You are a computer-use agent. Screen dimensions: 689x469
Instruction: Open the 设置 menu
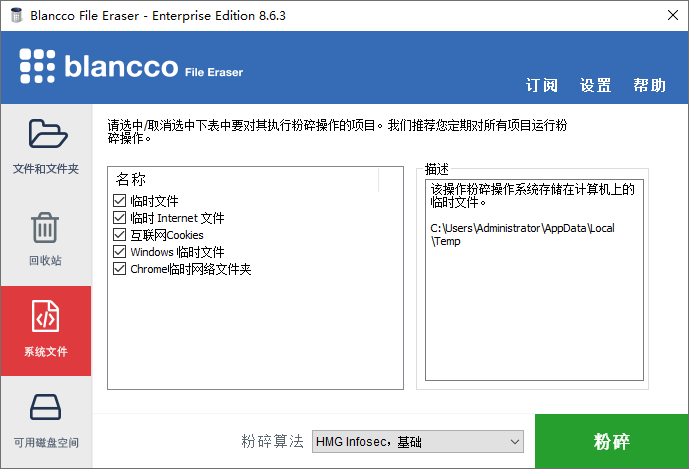(x=595, y=85)
